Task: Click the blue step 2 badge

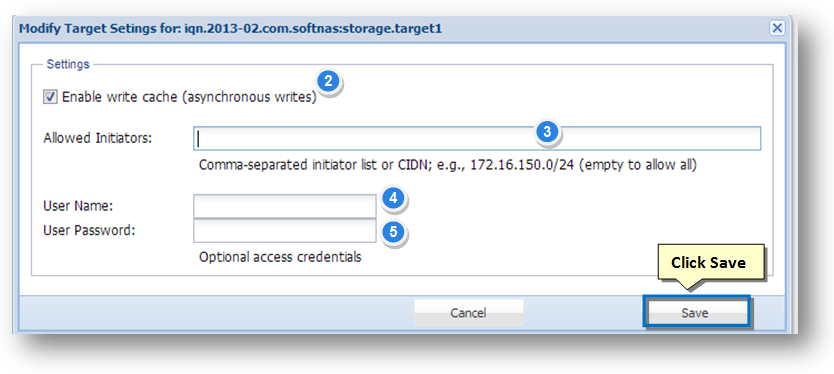Action: (x=329, y=81)
